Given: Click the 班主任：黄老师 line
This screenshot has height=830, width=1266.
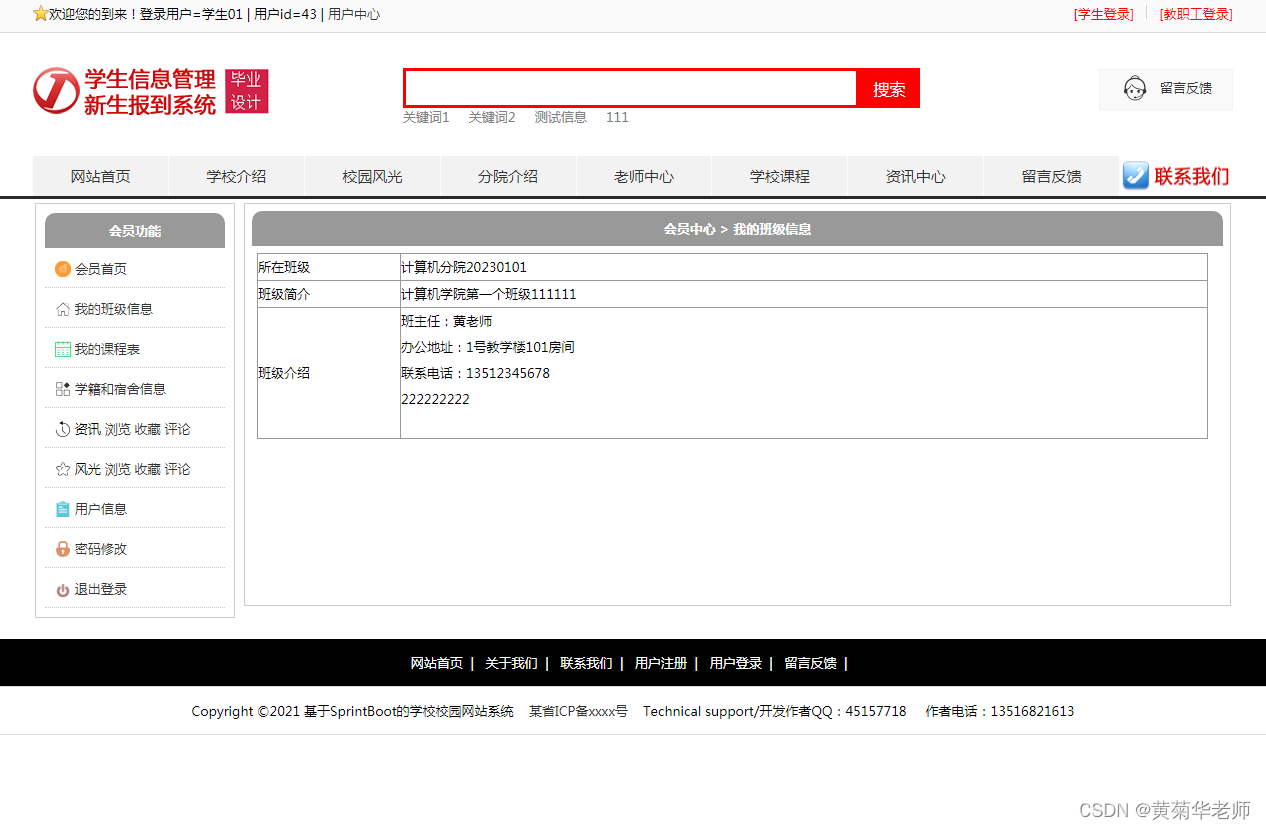Looking at the screenshot, I should [447, 321].
